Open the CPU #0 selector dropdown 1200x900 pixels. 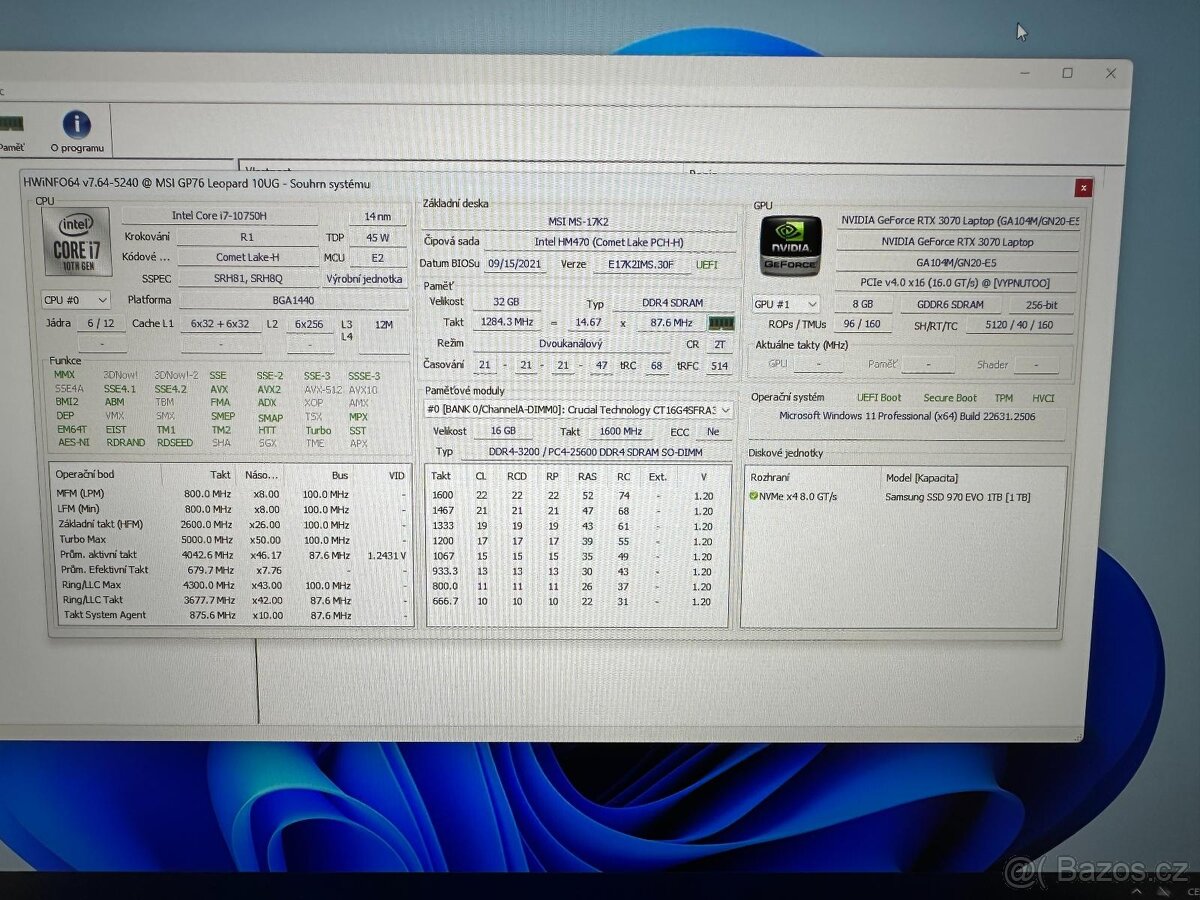click(x=76, y=299)
